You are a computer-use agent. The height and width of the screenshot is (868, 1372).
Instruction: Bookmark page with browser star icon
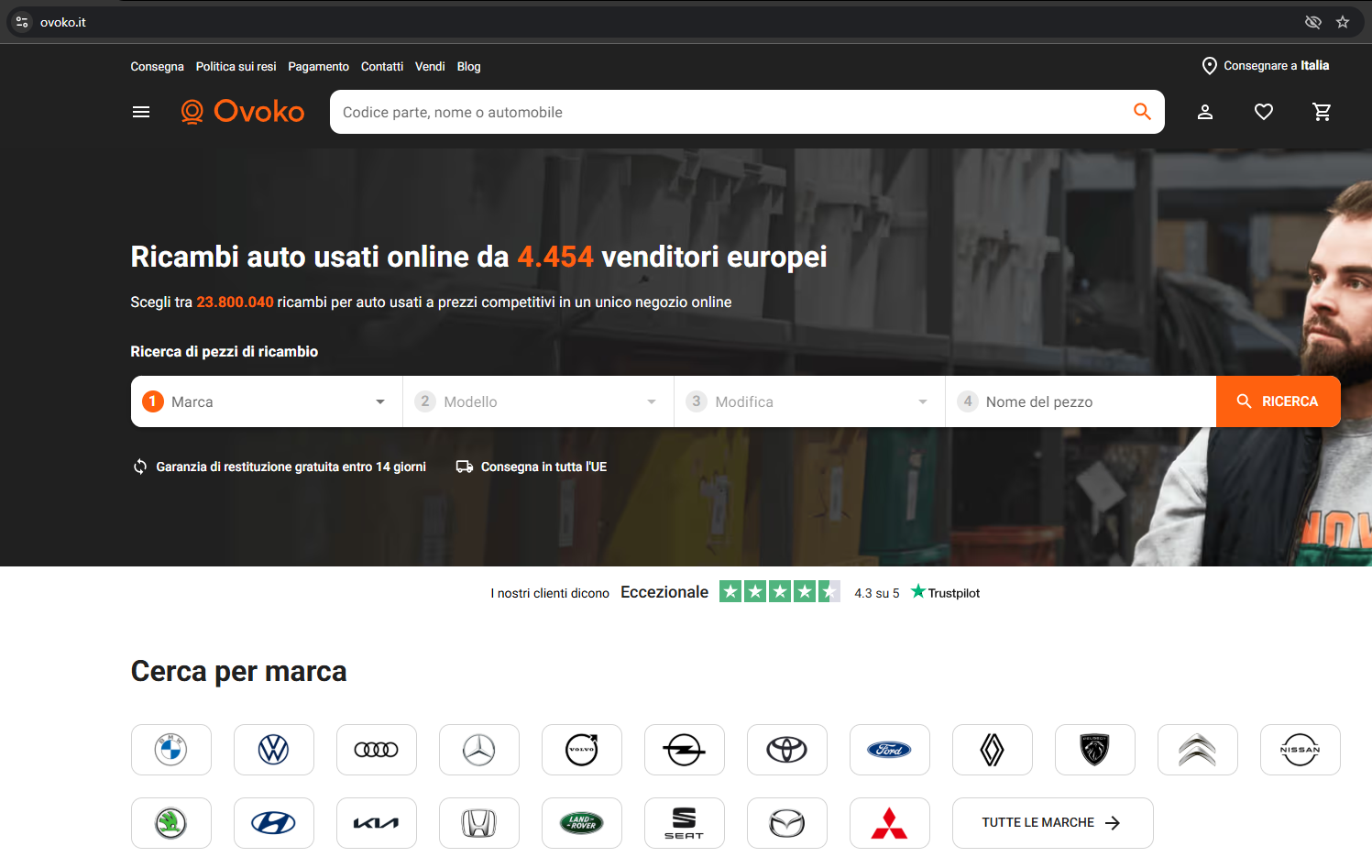(1343, 22)
